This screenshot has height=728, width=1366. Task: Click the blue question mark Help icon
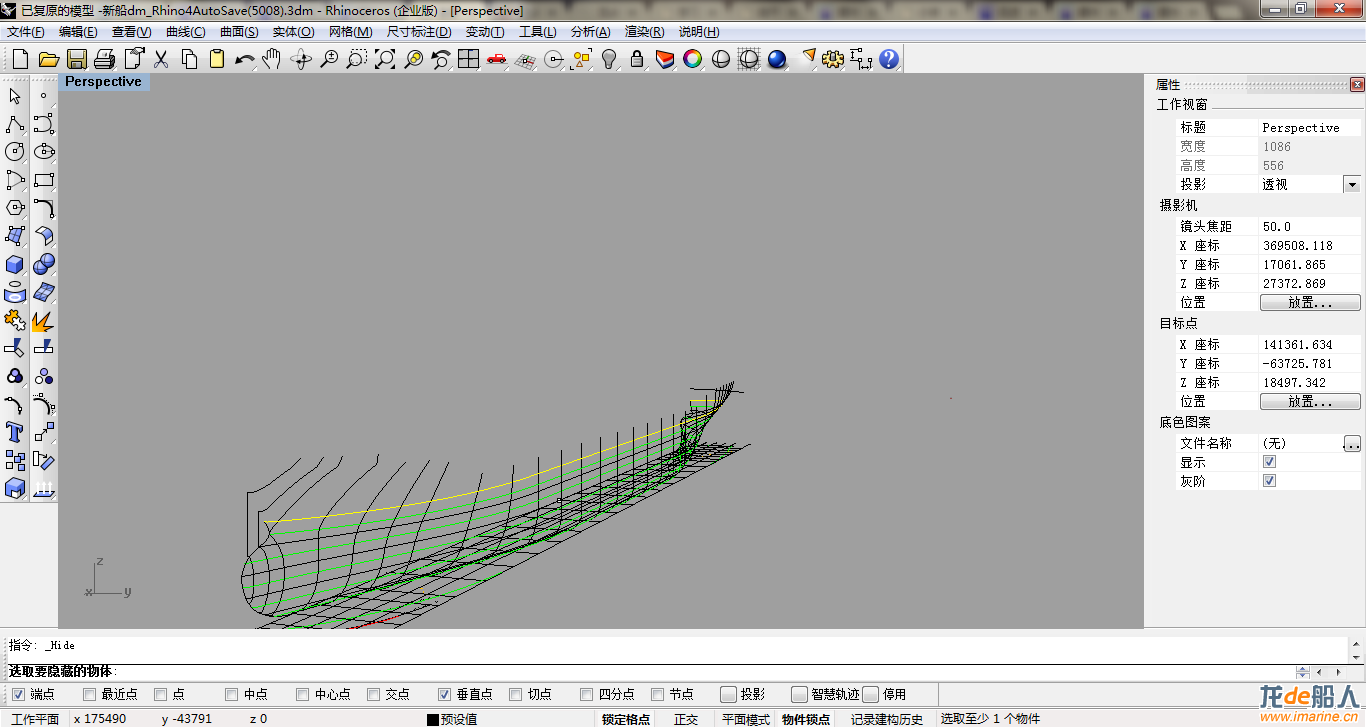point(889,59)
